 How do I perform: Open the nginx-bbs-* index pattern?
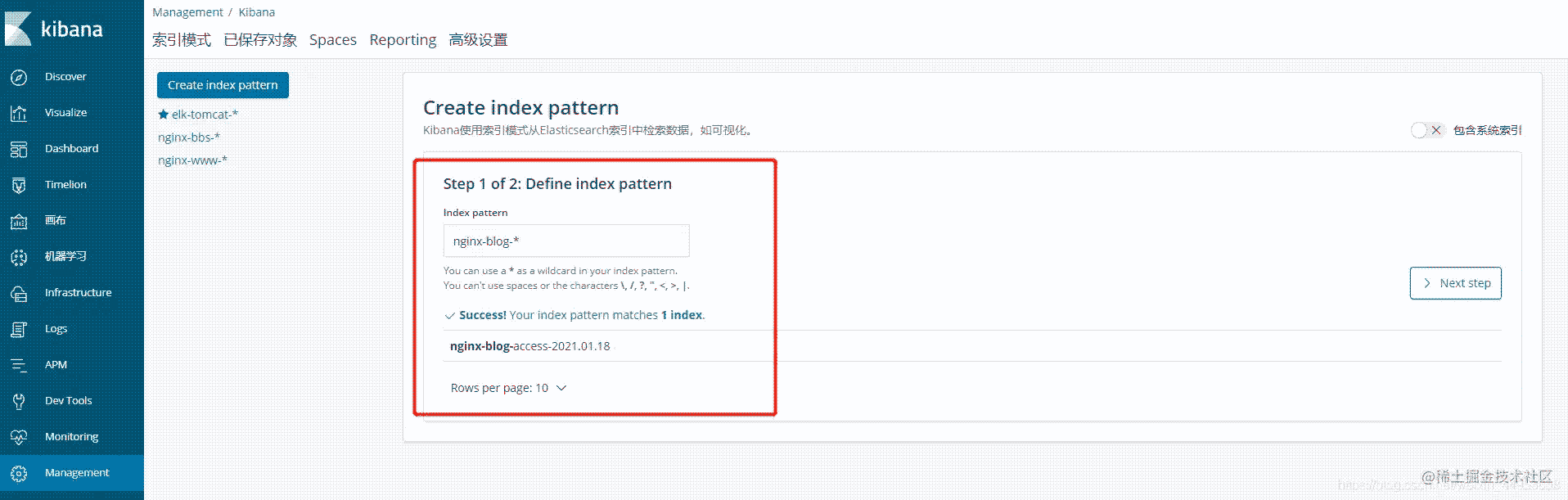(189, 137)
